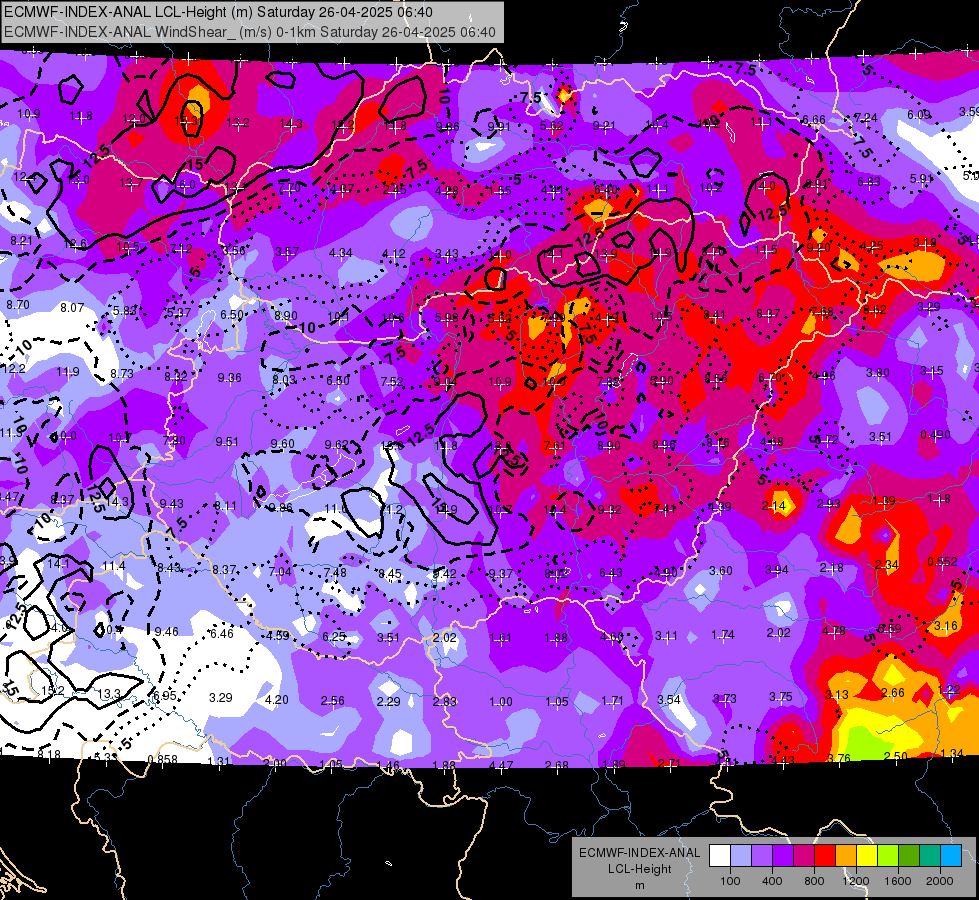This screenshot has width=979, height=900.
Task: Click the grid value 2.14
Action: [774, 505]
